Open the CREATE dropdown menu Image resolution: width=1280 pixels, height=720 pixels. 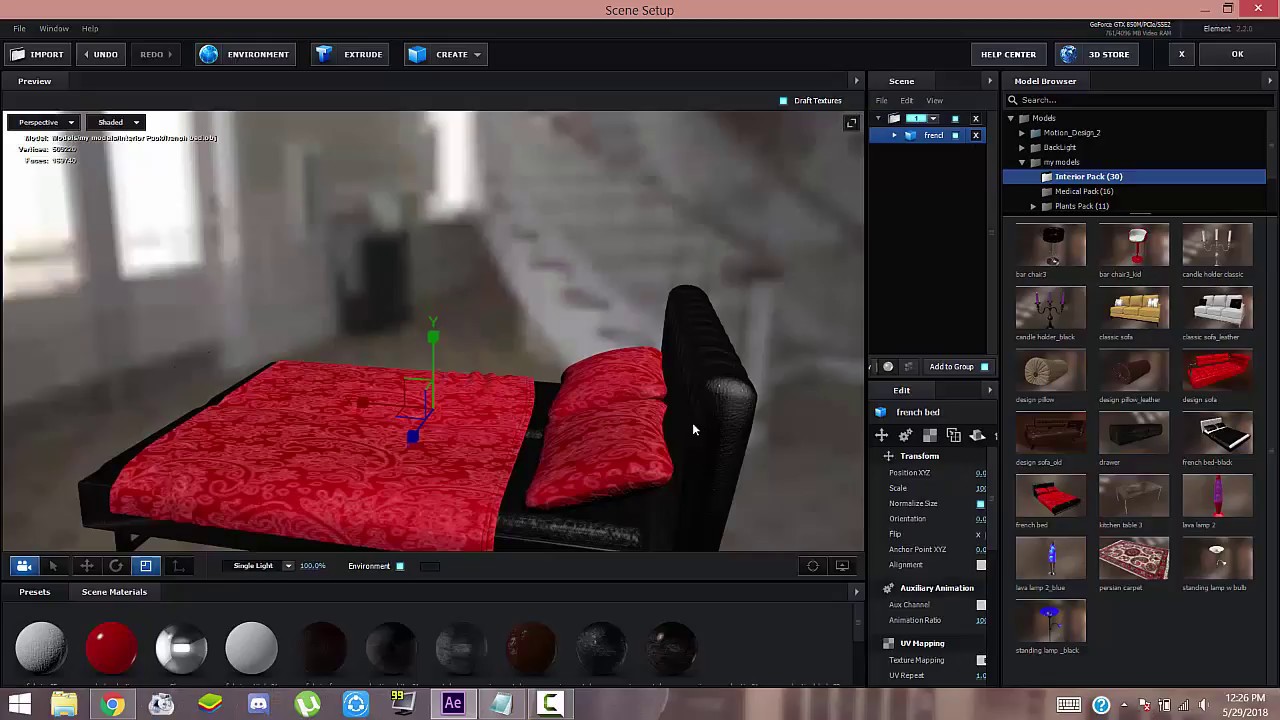(x=445, y=54)
